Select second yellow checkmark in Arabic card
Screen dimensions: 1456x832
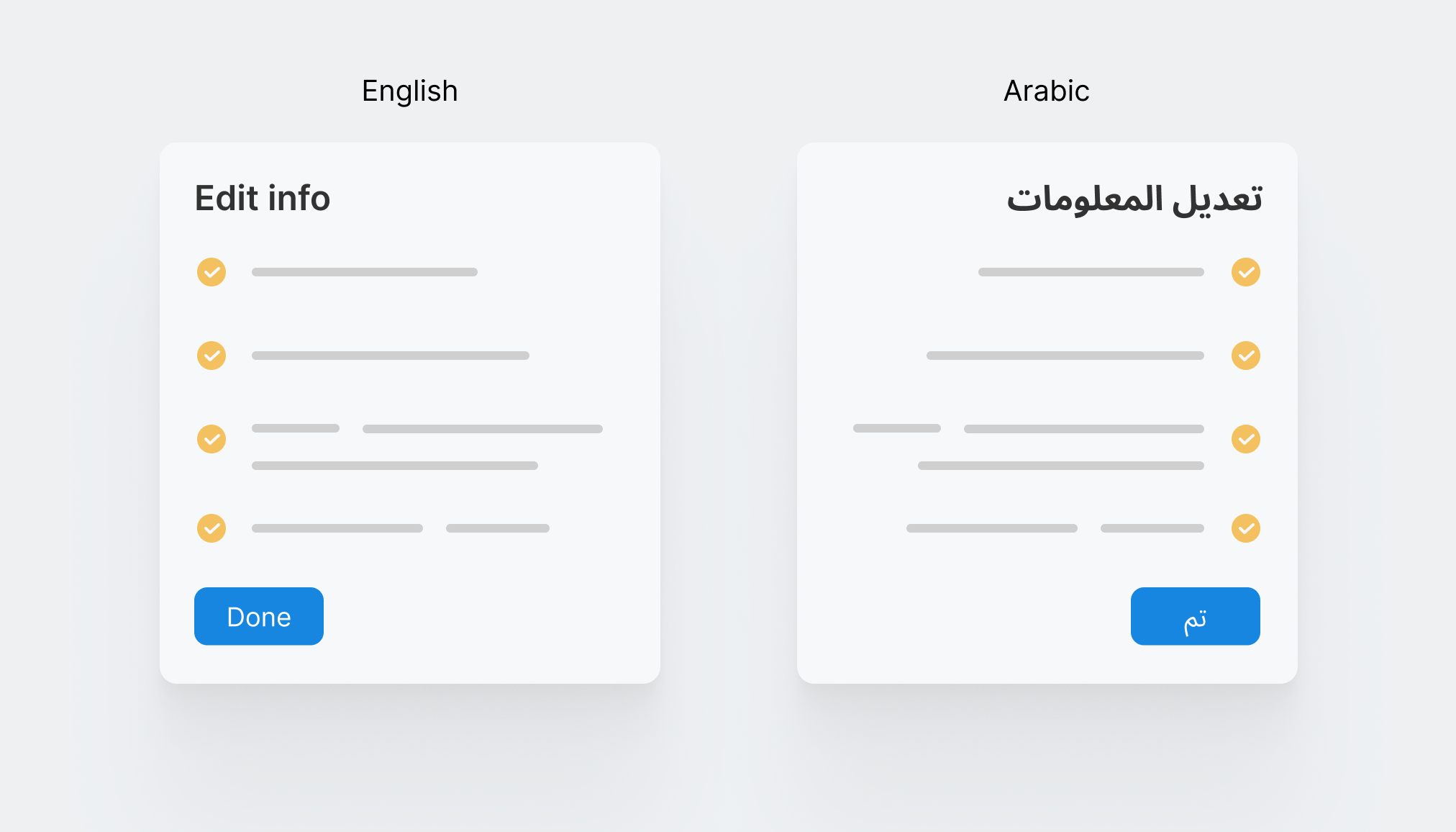1245,356
